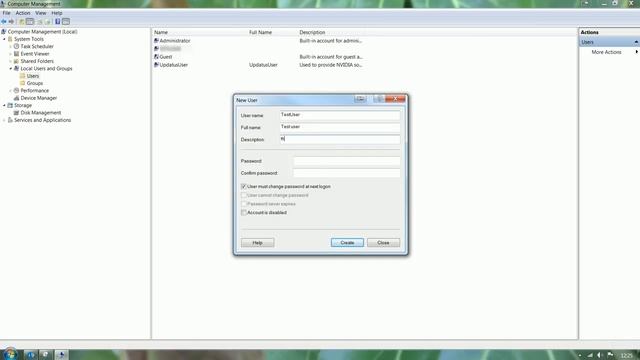Expand the Shared Folders tree node
Viewport: 640px width, 360px height.
[11, 61]
